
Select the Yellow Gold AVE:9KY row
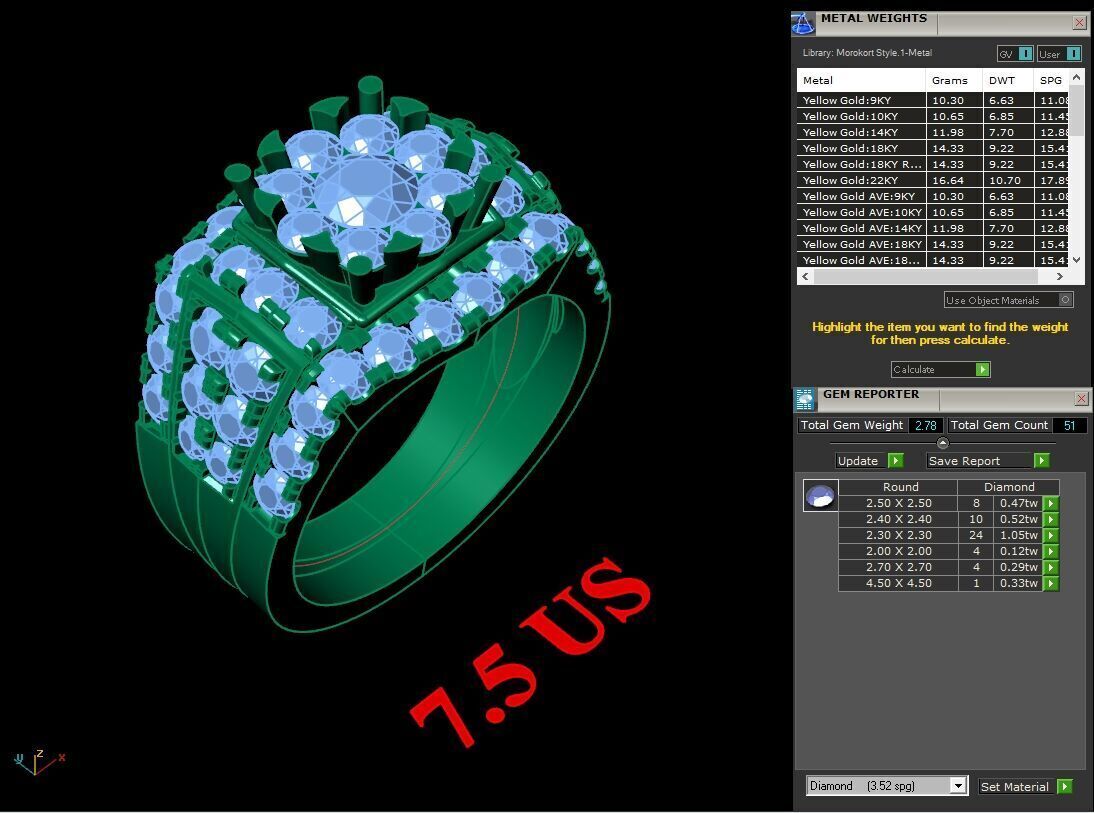(932, 197)
